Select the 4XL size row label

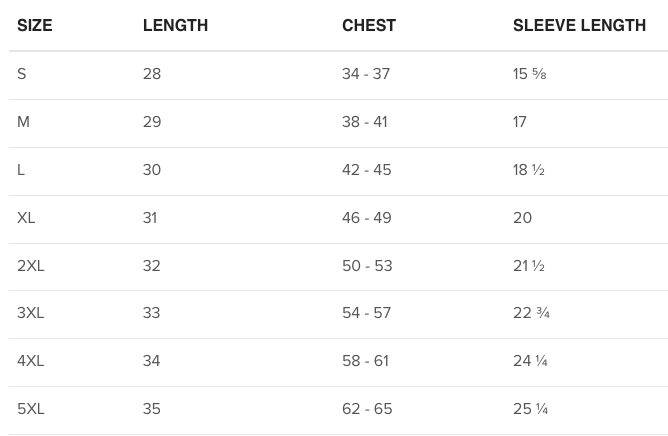coord(31,361)
